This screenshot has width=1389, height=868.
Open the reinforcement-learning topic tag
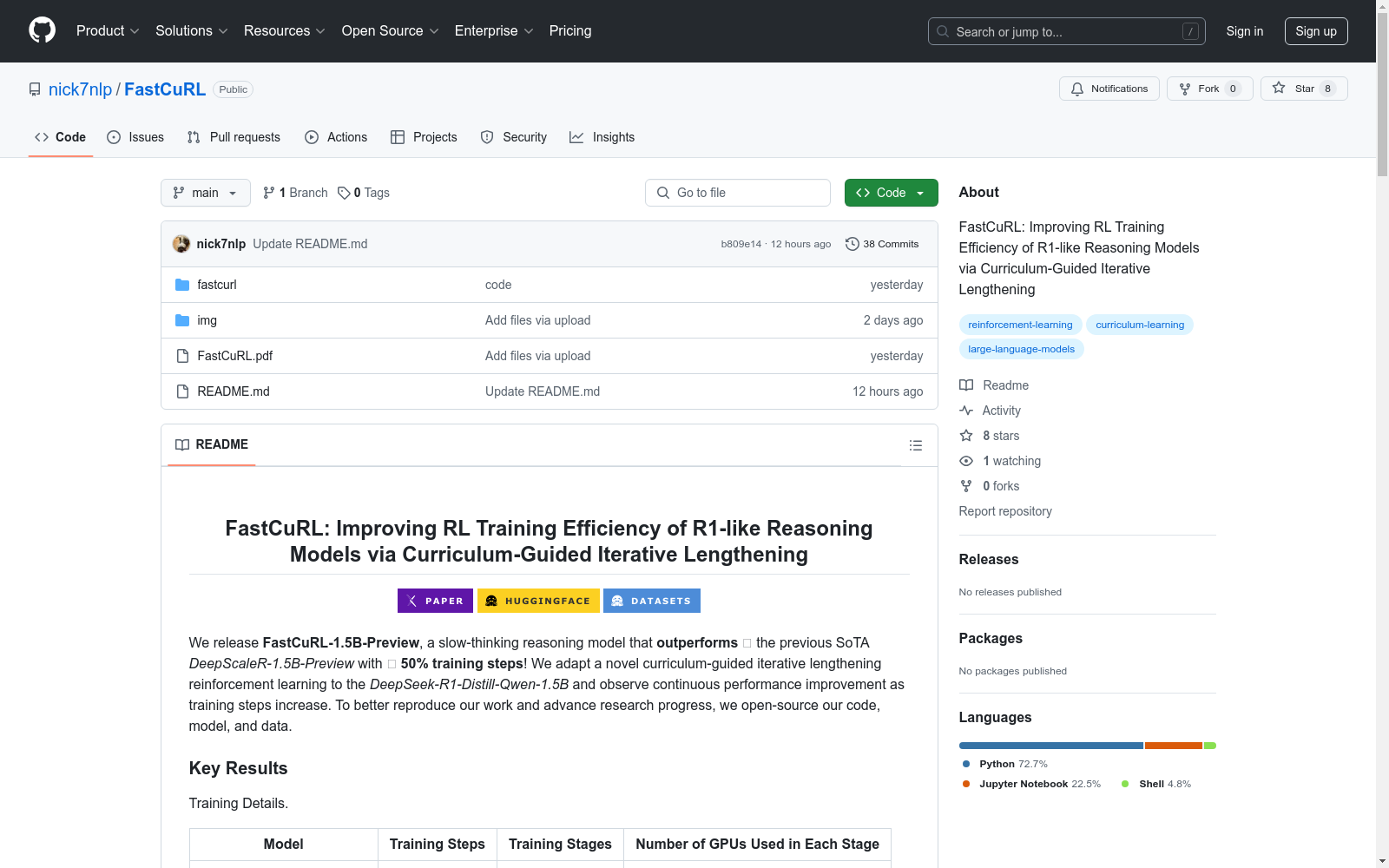pos(1020,325)
